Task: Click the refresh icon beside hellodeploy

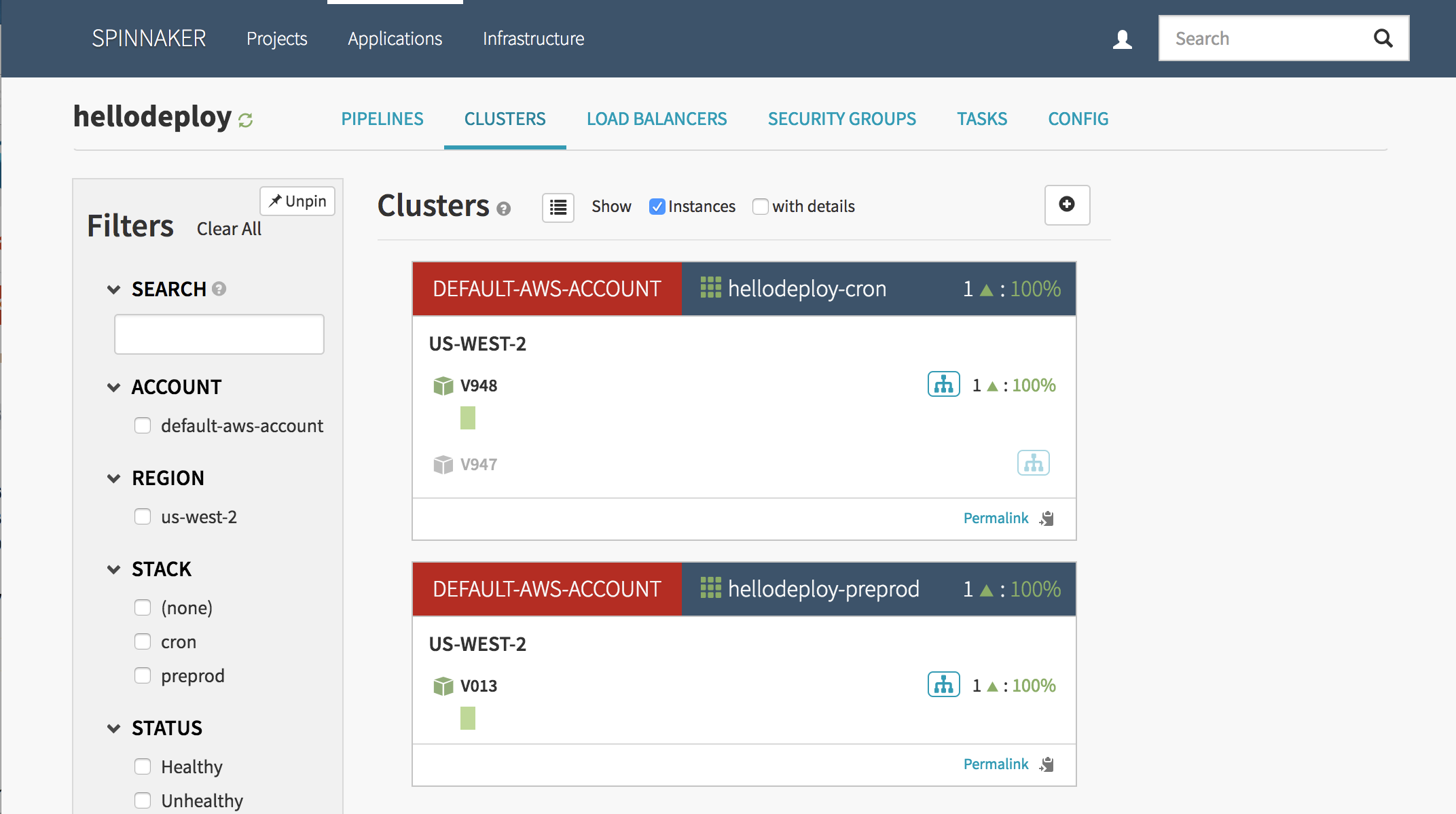Action: tap(245, 120)
